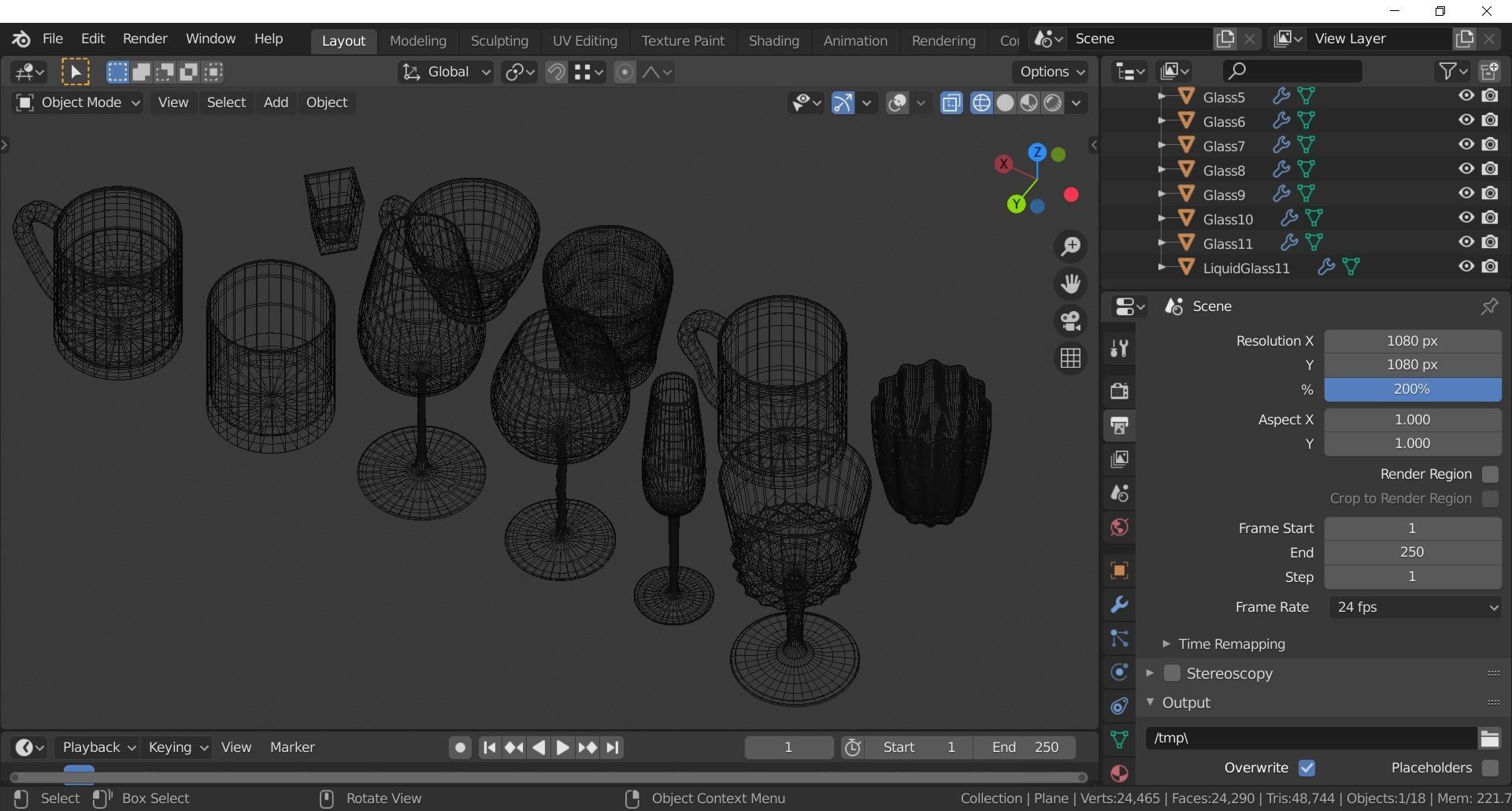This screenshot has width=1512, height=811.
Task: Open Global transform orientation dropdown
Action: [446, 72]
